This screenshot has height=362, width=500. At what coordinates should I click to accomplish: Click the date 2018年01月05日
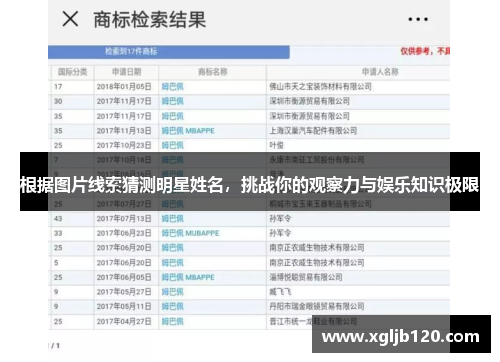(124, 87)
